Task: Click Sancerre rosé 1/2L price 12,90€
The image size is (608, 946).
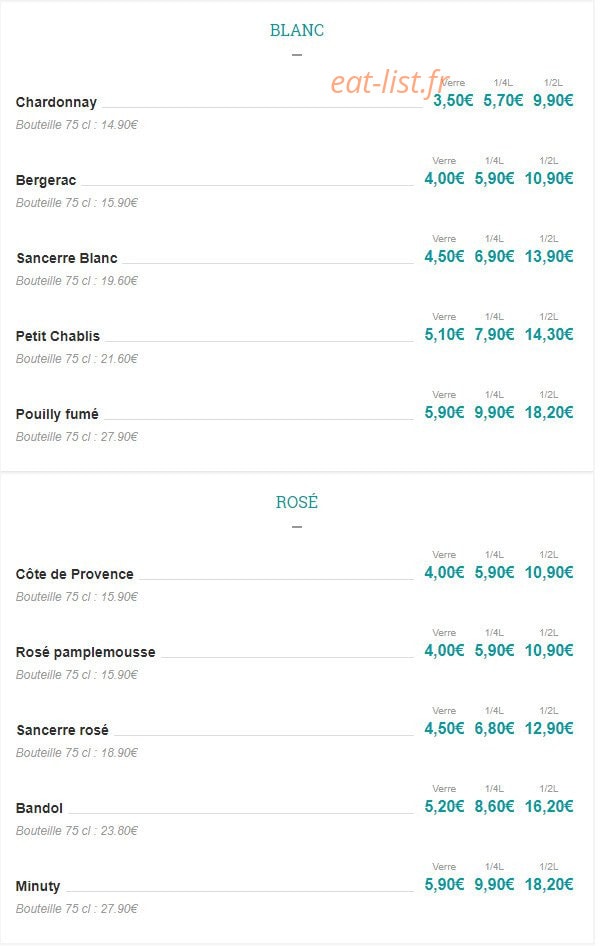Action: pos(549,729)
